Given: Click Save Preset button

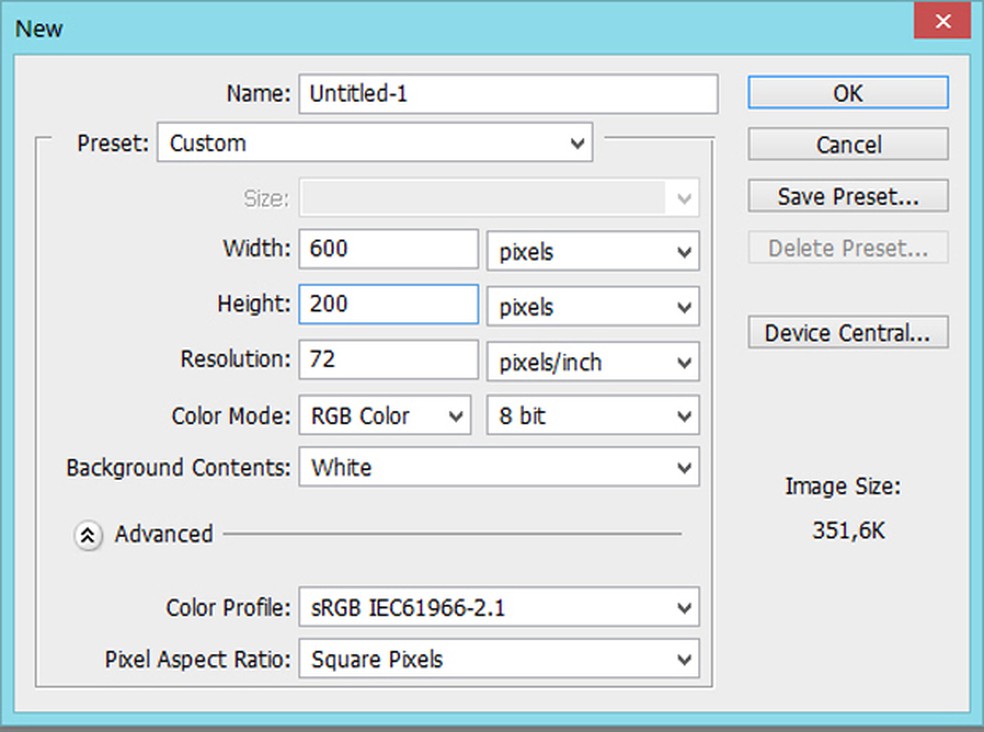Looking at the screenshot, I should [x=847, y=197].
